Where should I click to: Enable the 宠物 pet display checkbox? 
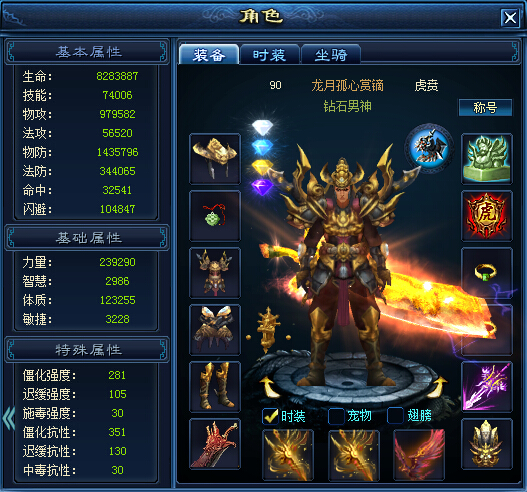(336, 416)
